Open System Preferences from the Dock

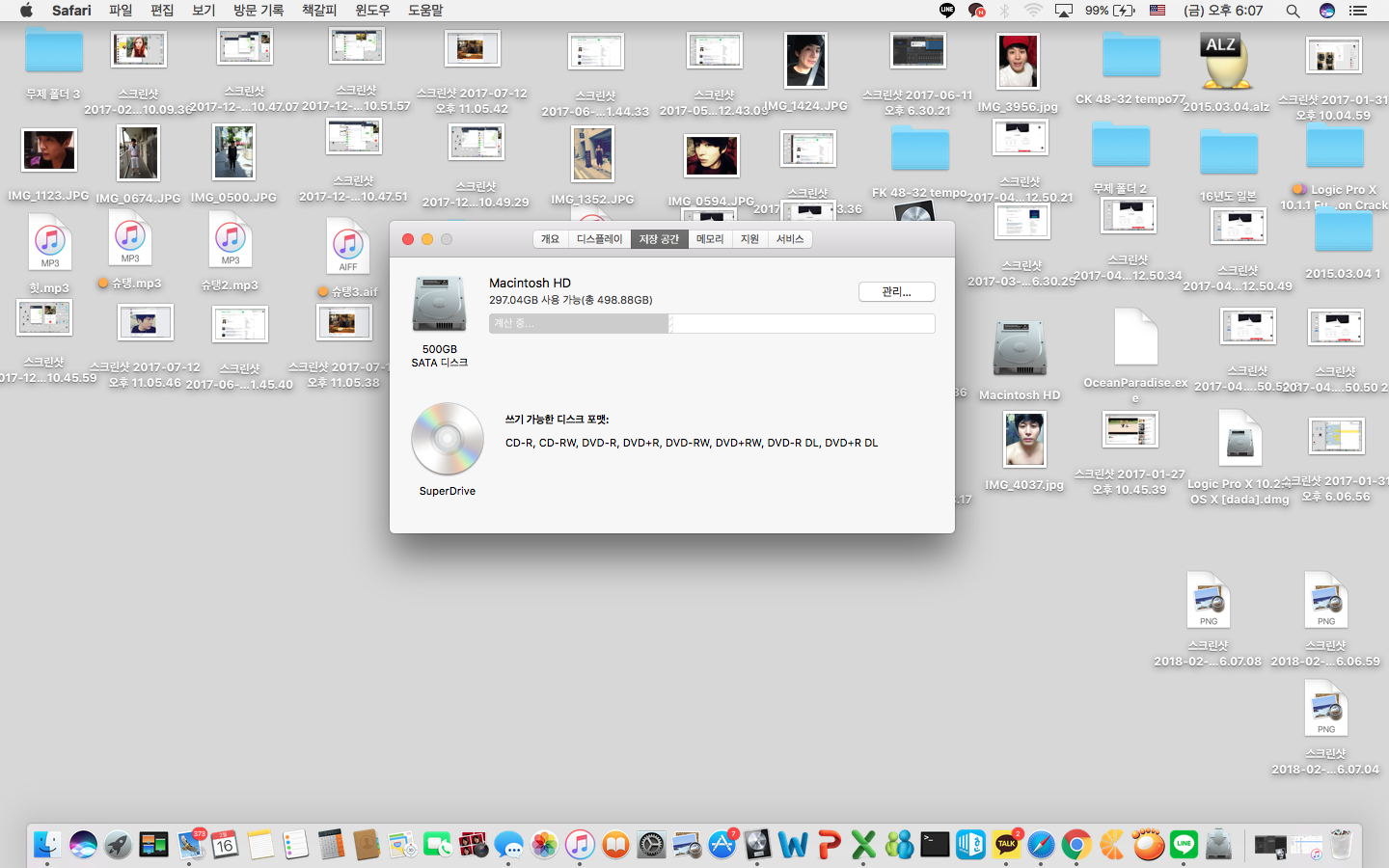[651, 845]
